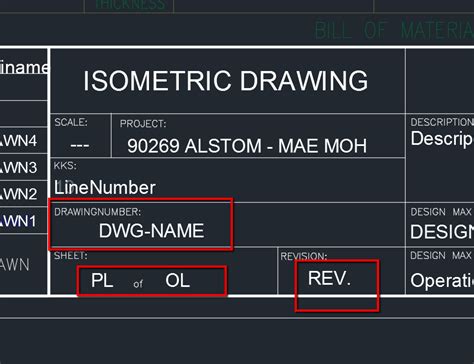Click the KKS: label
Viewport: 474px width, 364px height.
[65, 165]
